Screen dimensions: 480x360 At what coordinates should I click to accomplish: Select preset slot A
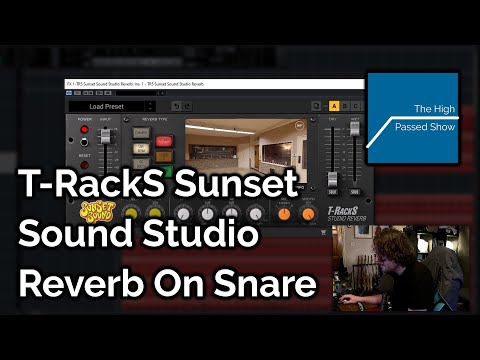[334, 106]
